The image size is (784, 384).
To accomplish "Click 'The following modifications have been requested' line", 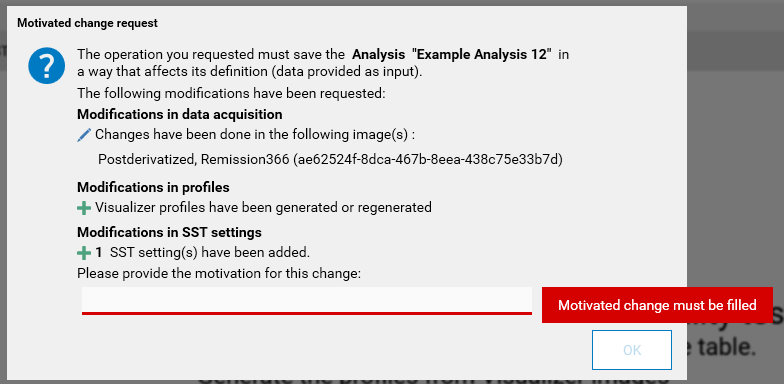I will [x=231, y=94].
